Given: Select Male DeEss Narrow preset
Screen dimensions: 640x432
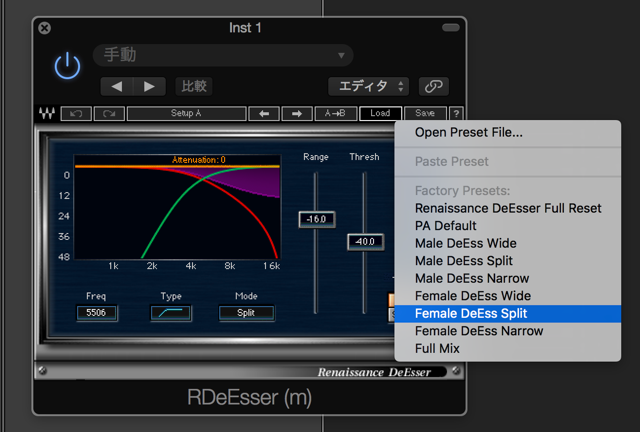Looking at the screenshot, I should pos(508,278).
